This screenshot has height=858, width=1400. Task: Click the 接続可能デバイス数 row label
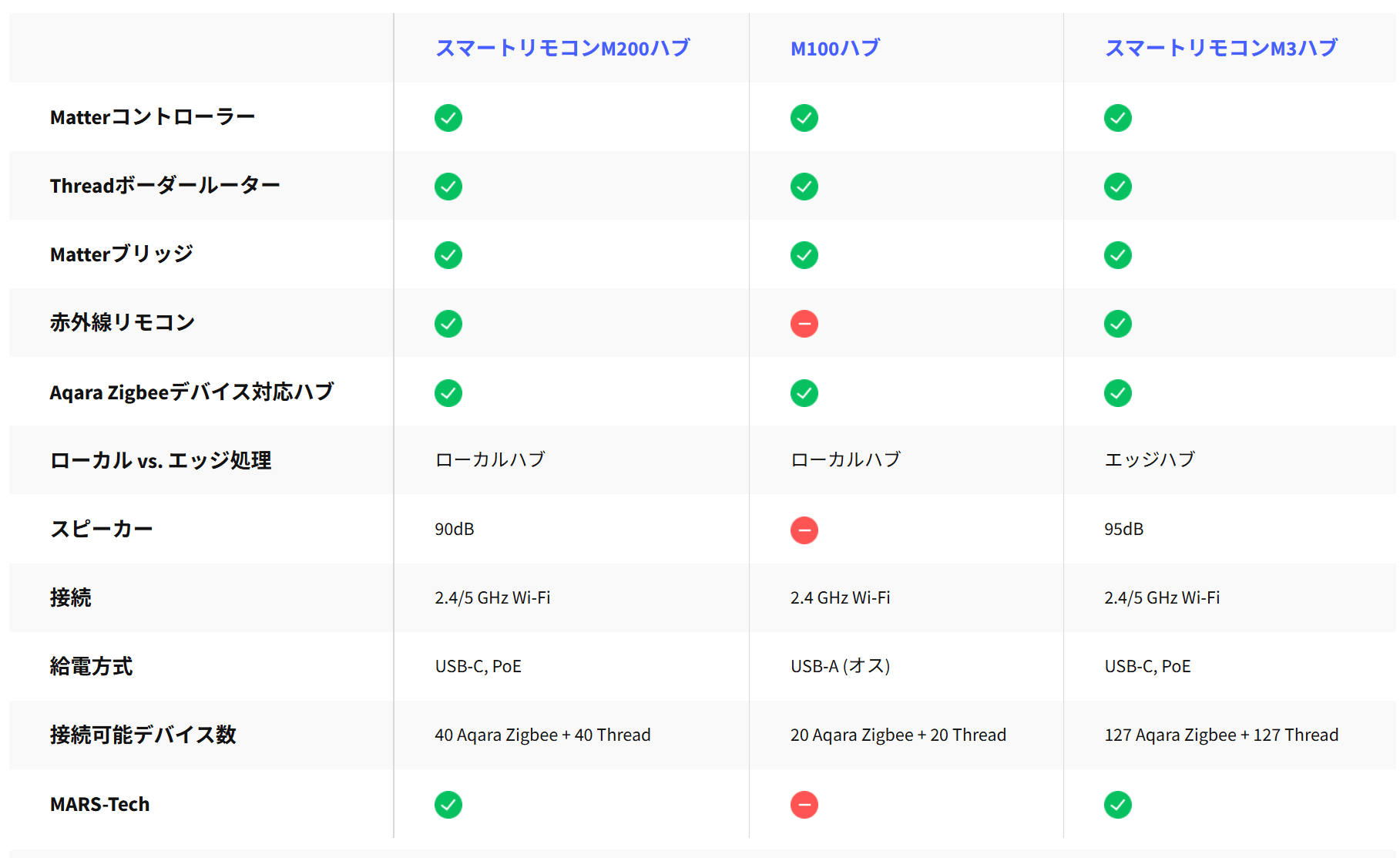click(143, 735)
